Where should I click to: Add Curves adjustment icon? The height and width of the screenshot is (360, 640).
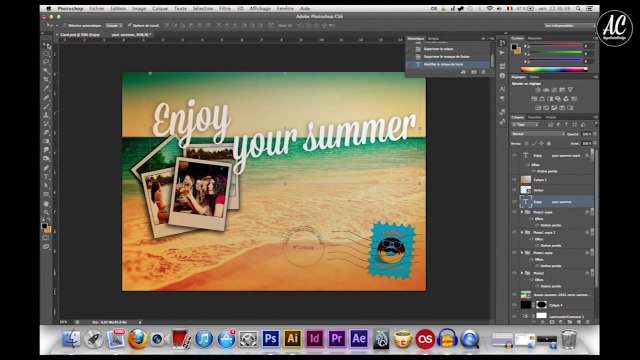554,90
